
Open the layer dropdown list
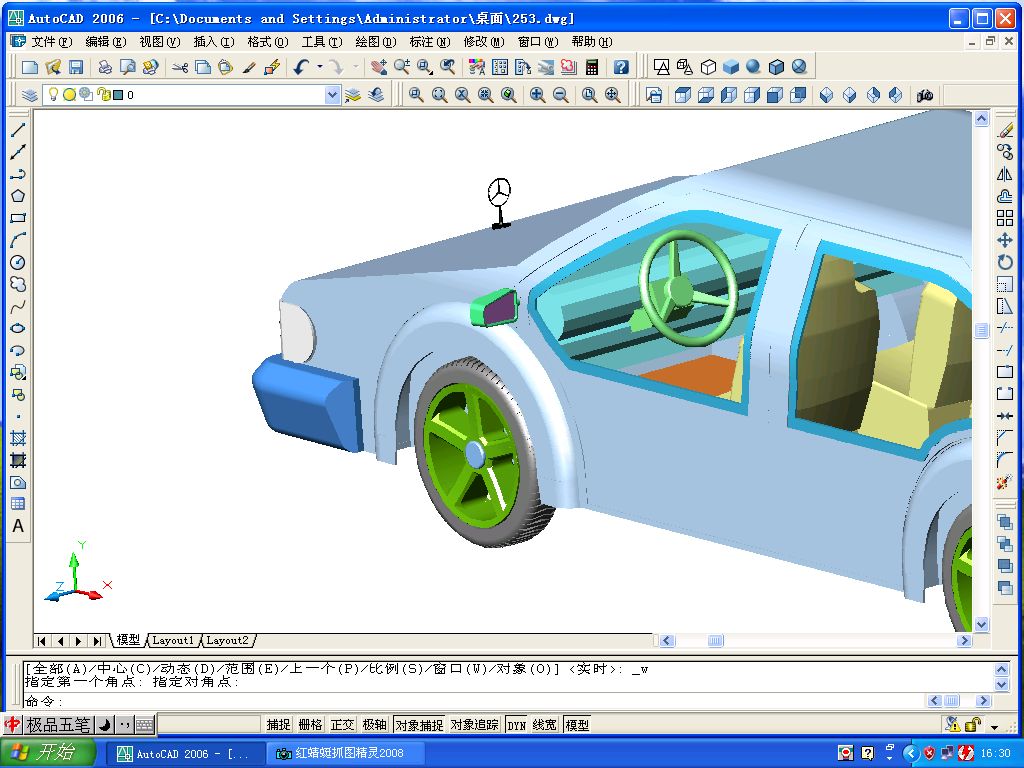pos(332,95)
